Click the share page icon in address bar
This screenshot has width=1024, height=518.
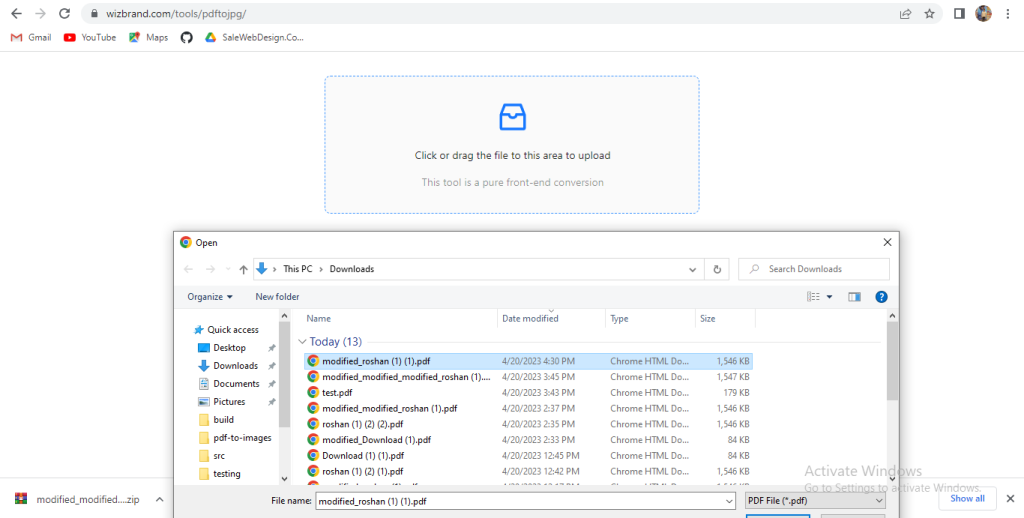click(905, 14)
